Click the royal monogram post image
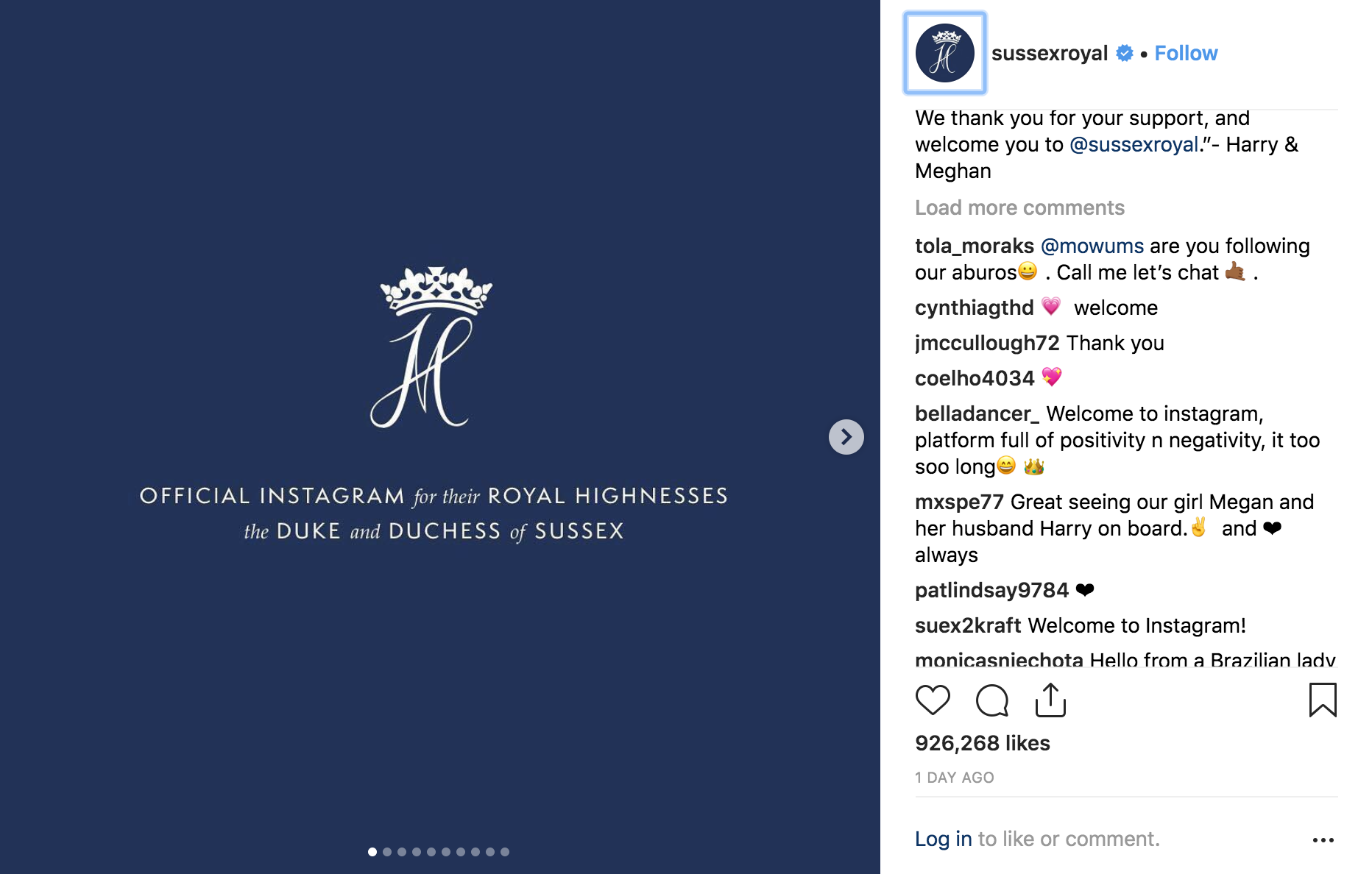 [440, 437]
